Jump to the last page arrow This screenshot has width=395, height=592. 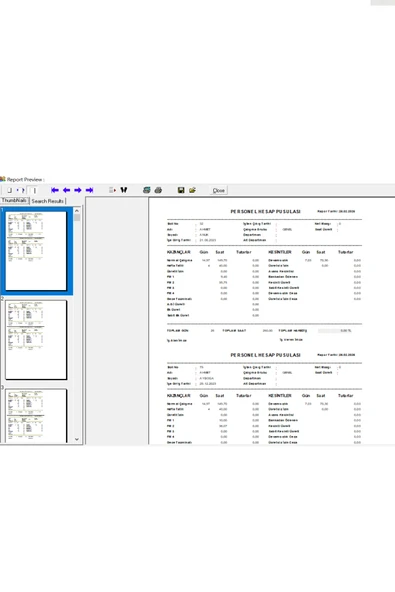[89, 190]
